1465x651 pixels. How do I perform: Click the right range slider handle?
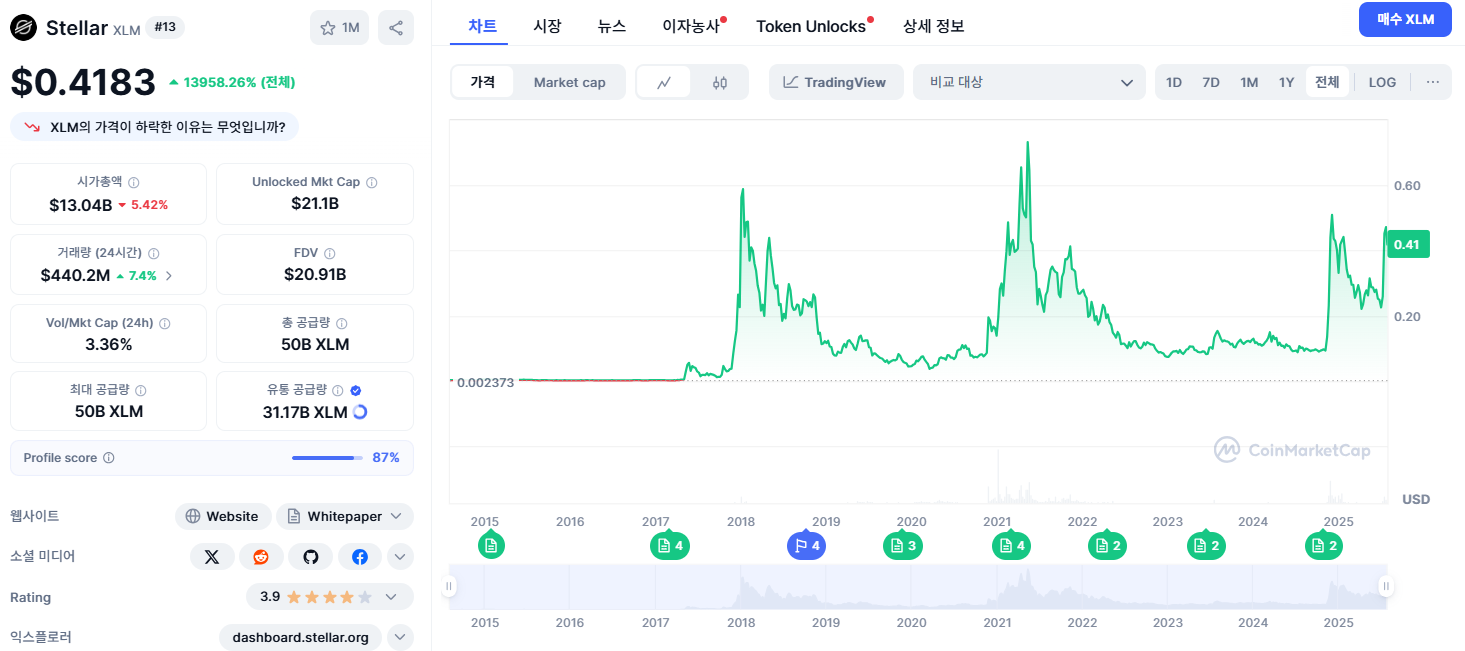click(1386, 586)
